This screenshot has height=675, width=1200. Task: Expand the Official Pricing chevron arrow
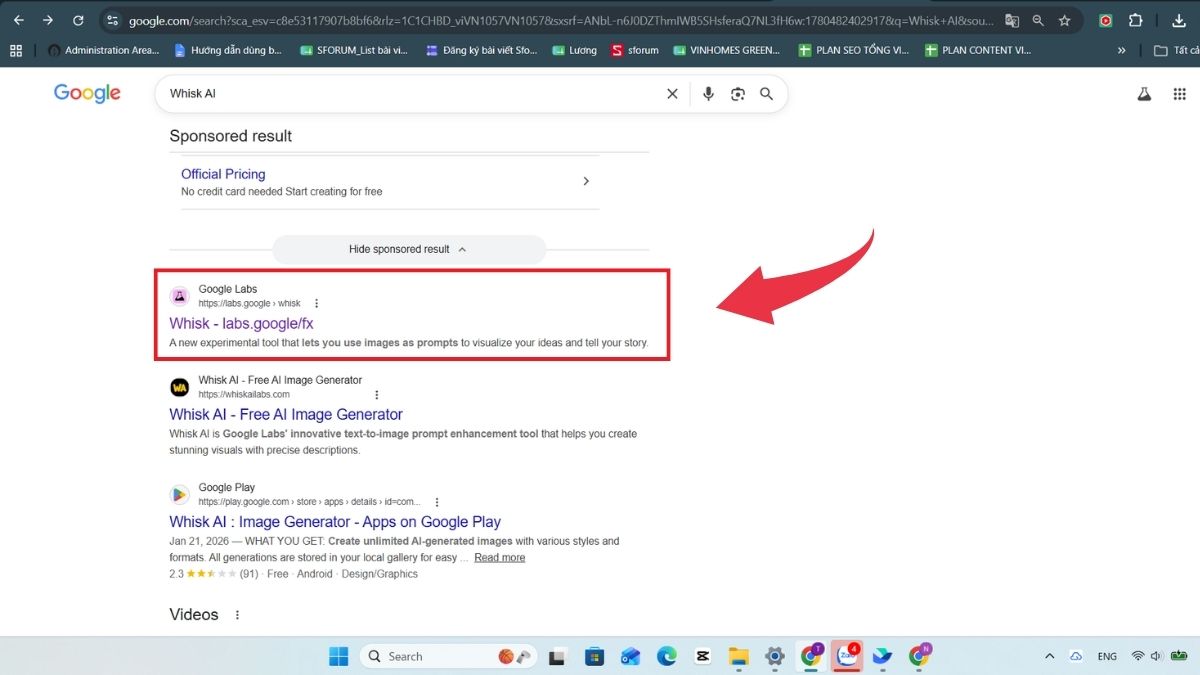tap(586, 181)
